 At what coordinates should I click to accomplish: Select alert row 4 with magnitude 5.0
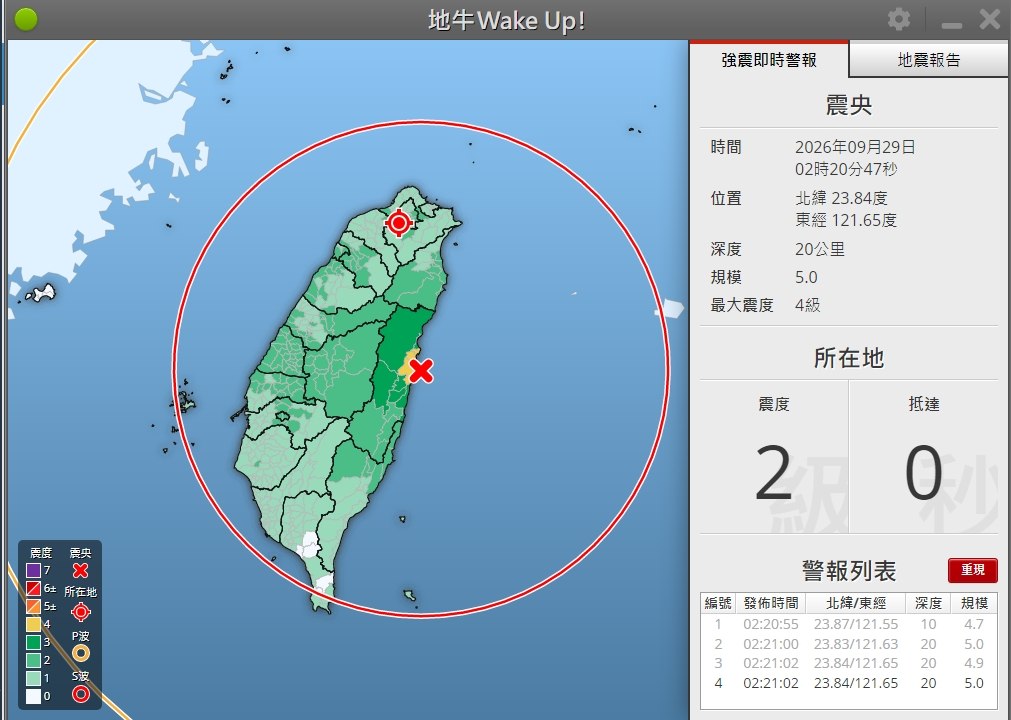(849, 683)
